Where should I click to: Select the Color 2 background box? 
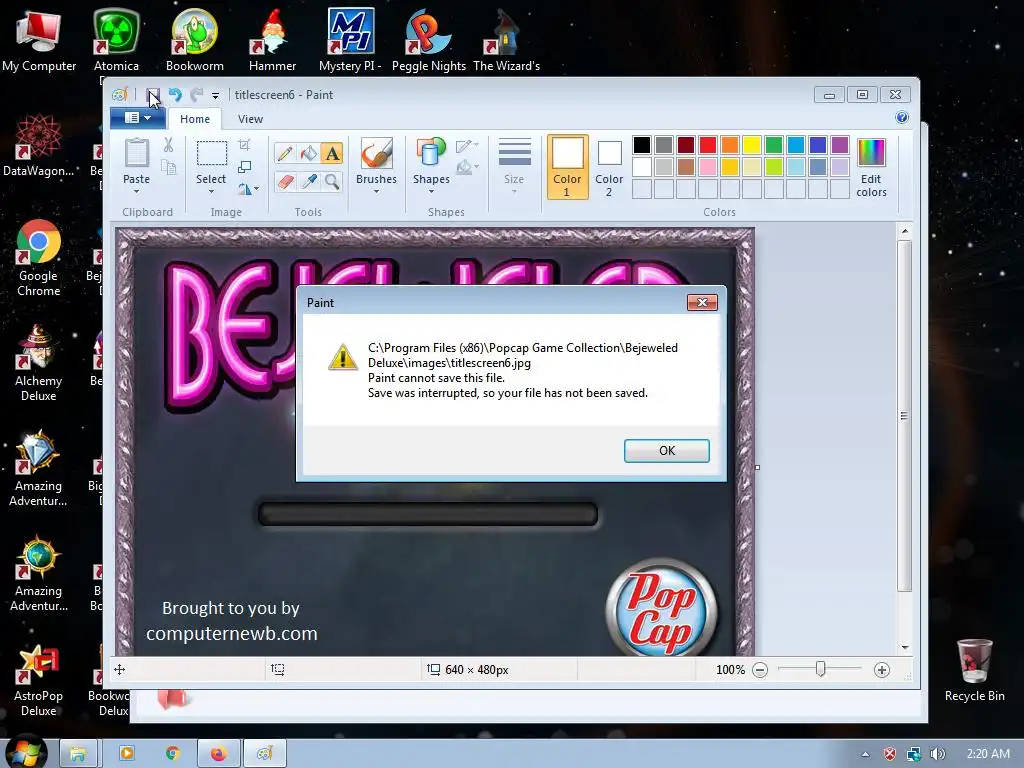pos(609,167)
